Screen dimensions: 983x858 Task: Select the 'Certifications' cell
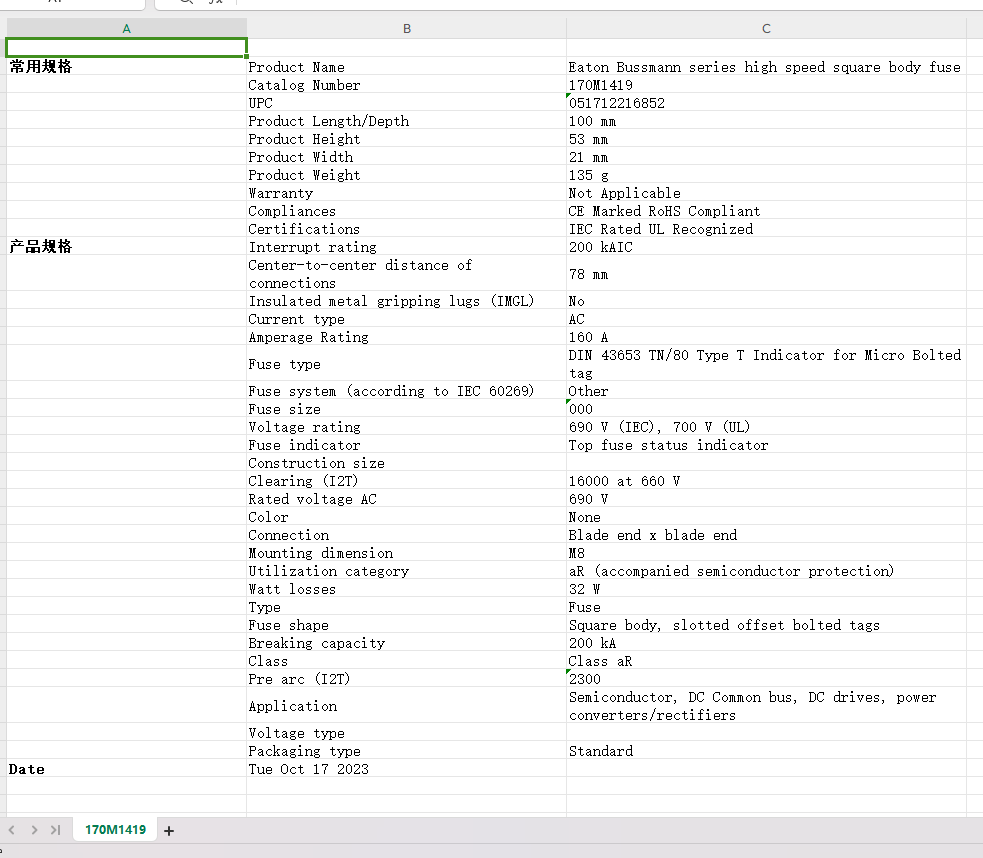(x=406, y=229)
